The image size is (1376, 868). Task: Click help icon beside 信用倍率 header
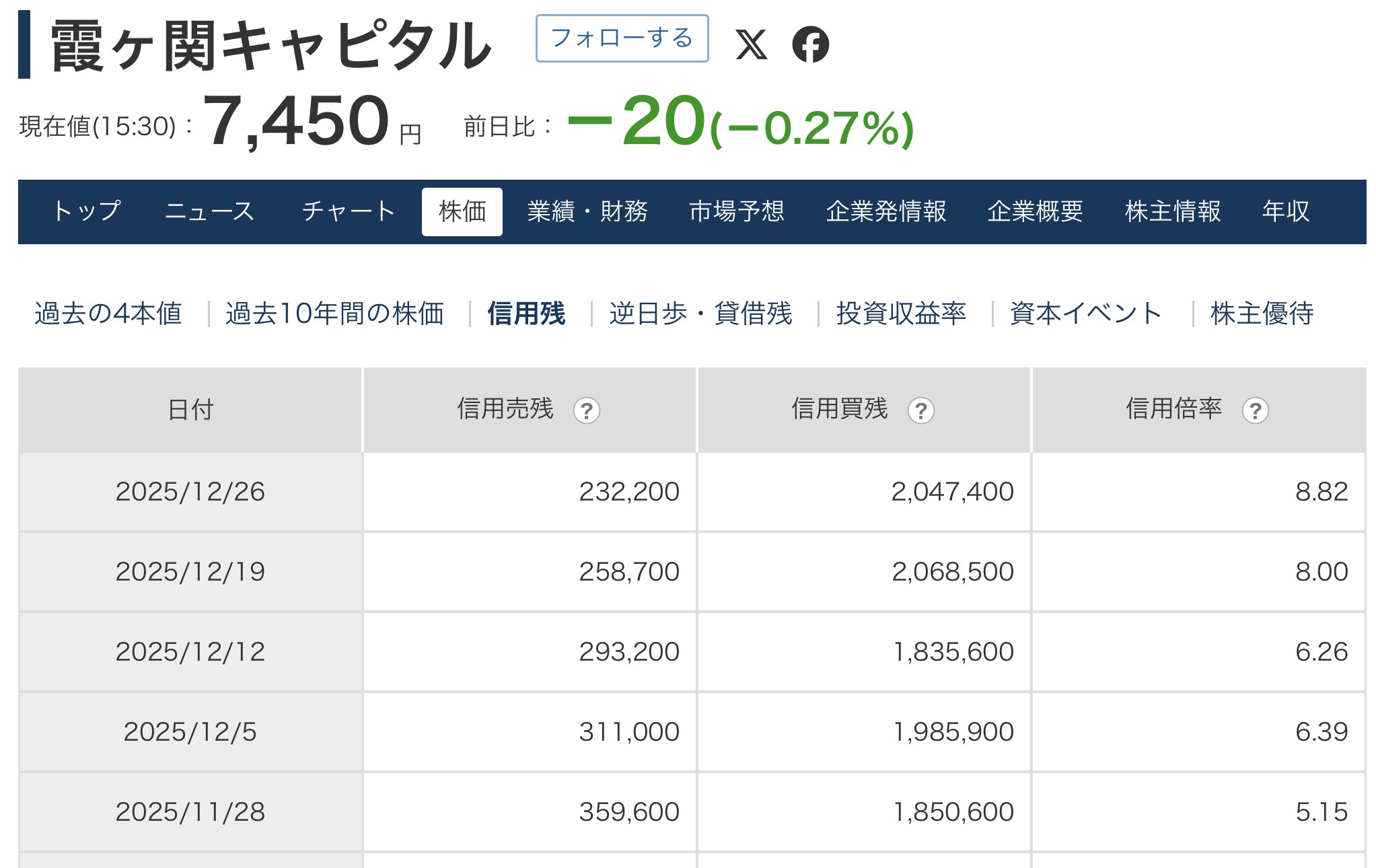pos(1255,410)
